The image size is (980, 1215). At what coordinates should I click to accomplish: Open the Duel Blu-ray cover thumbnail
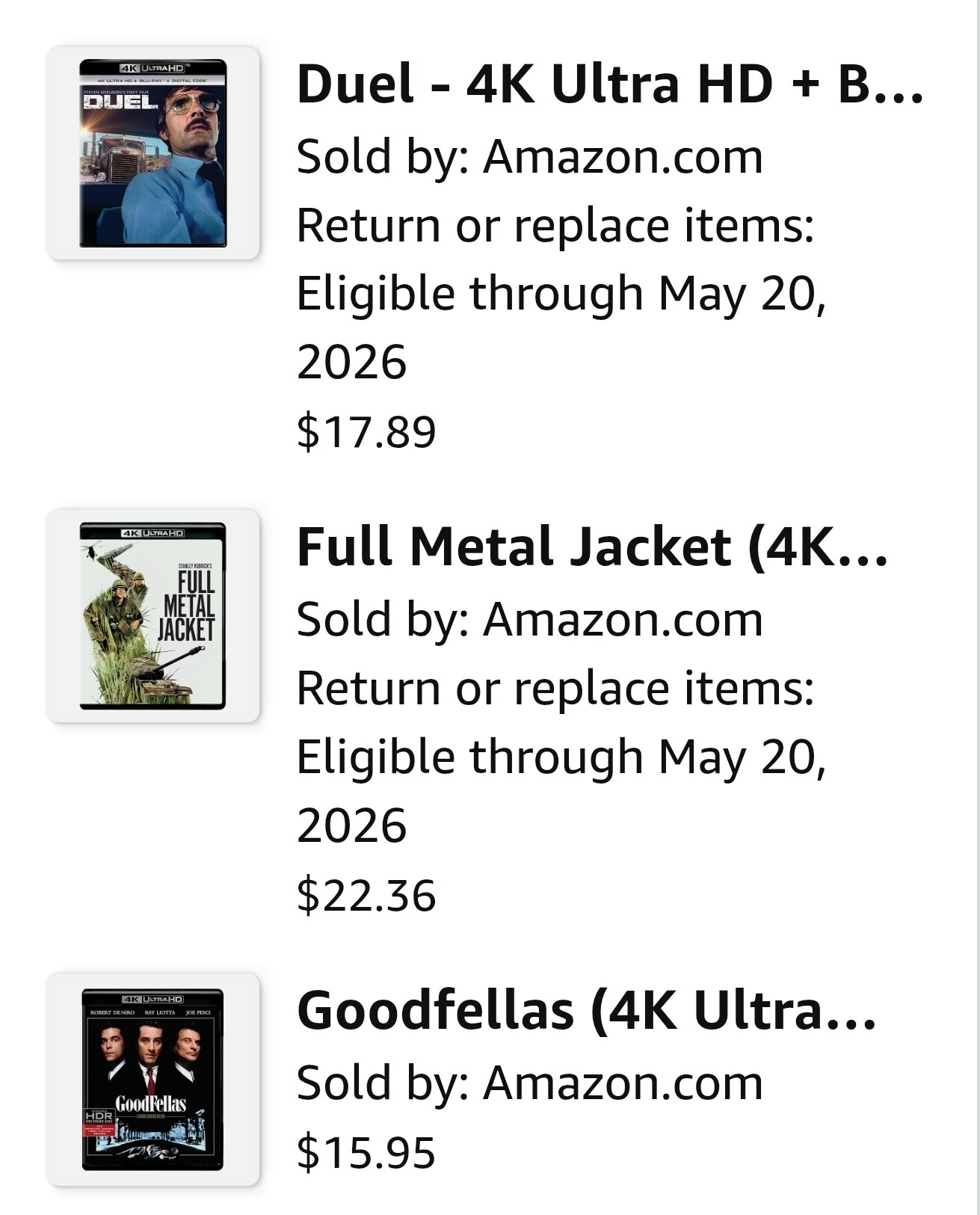click(152, 153)
